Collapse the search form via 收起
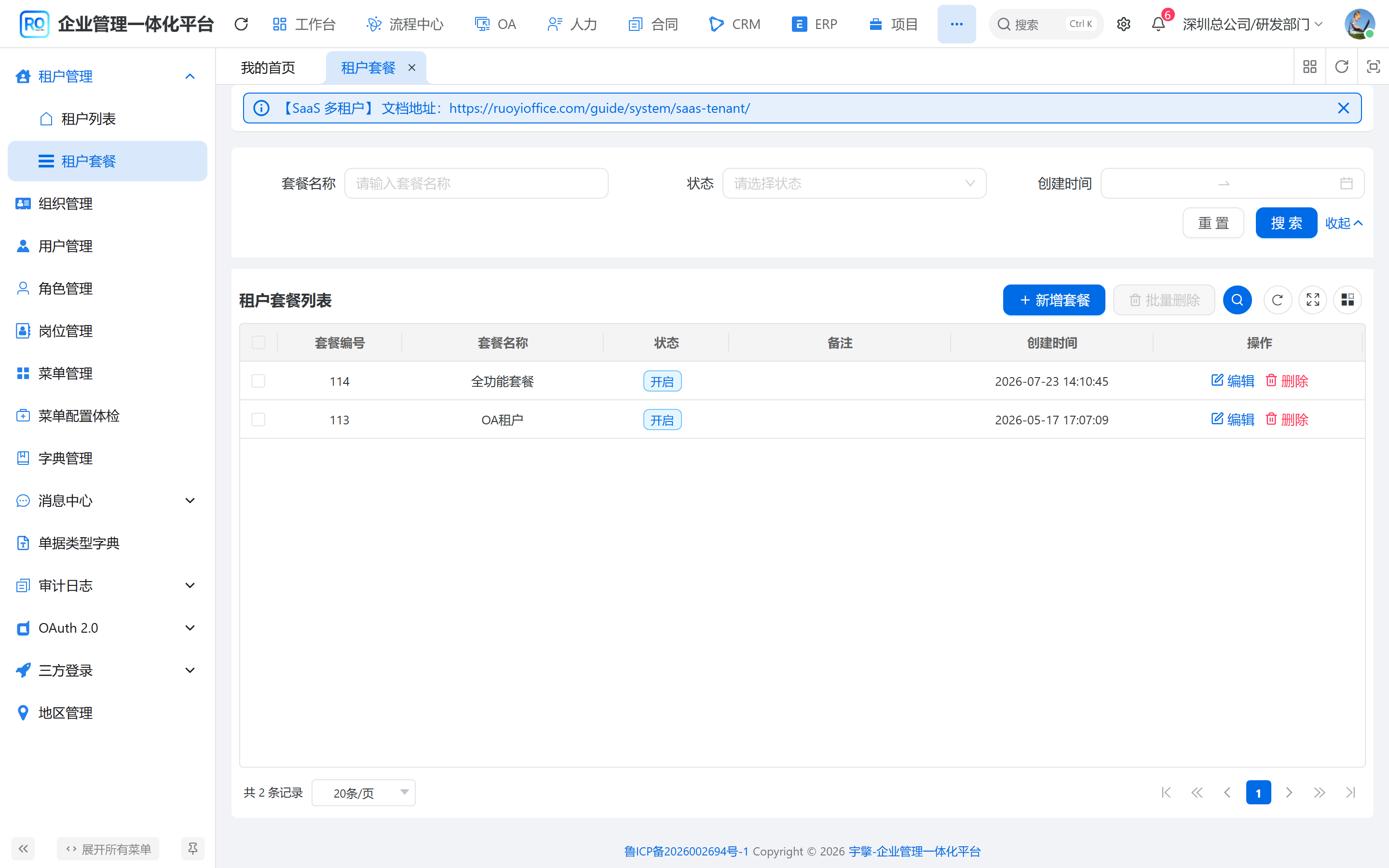Screen dimensions: 1389x868 pos(1344,223)
